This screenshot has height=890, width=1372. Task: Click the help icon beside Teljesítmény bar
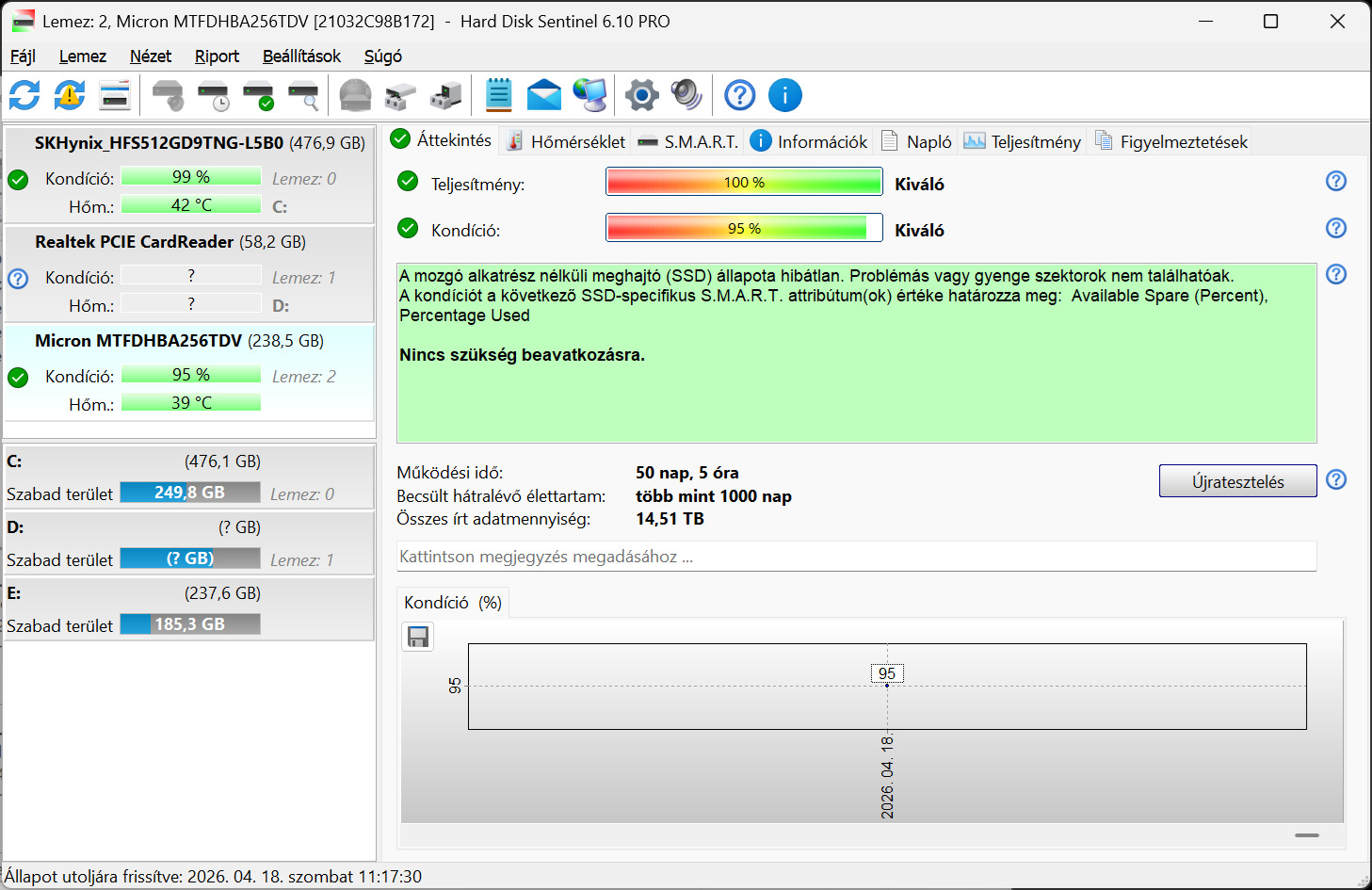pyautogui.click(x=1336, y=181)
